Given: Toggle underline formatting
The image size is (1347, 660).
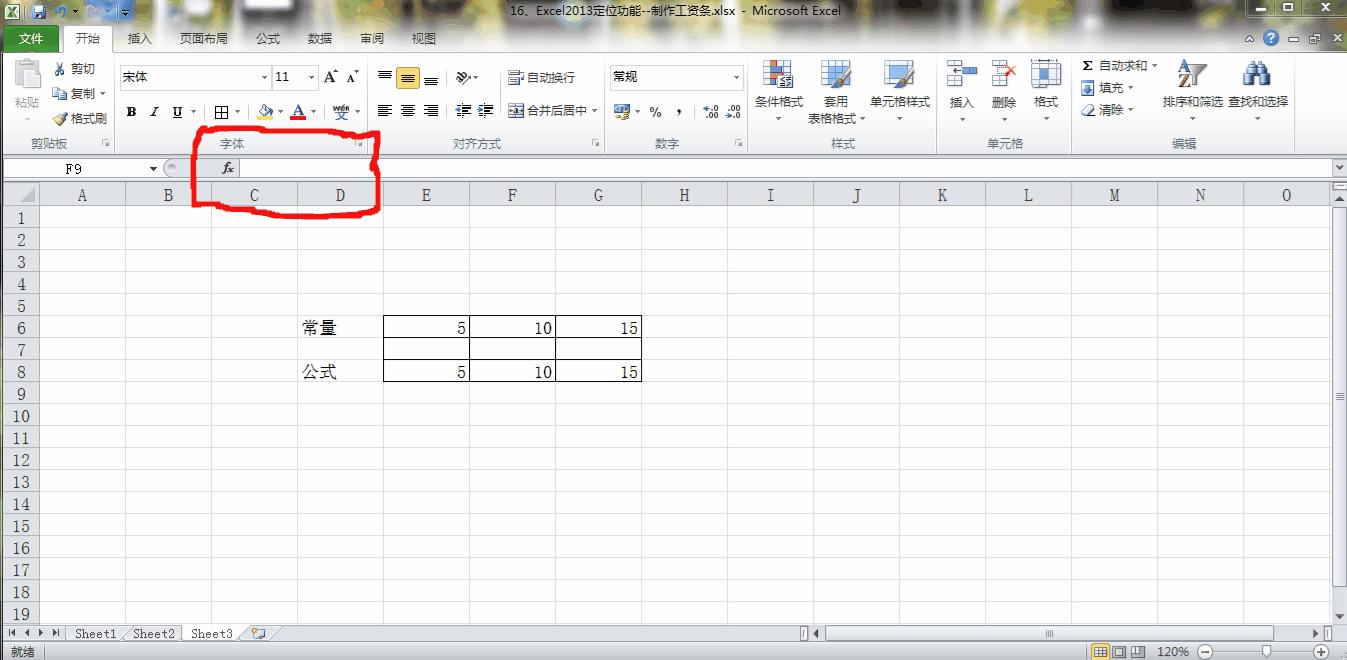Looking at the screenshot, I should (177, 112).
